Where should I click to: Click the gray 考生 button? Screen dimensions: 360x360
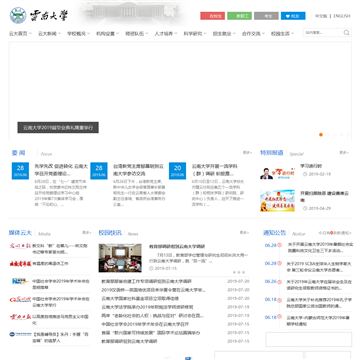pos(266,16)
